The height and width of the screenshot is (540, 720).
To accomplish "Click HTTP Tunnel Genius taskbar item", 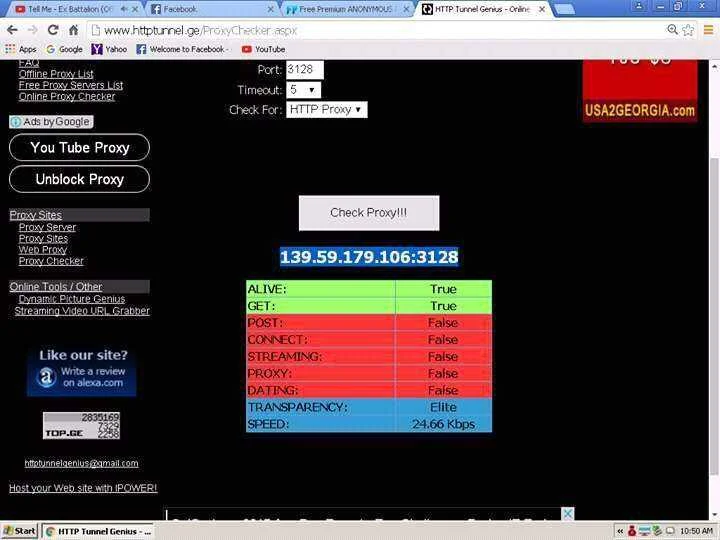I will (98, 531).
